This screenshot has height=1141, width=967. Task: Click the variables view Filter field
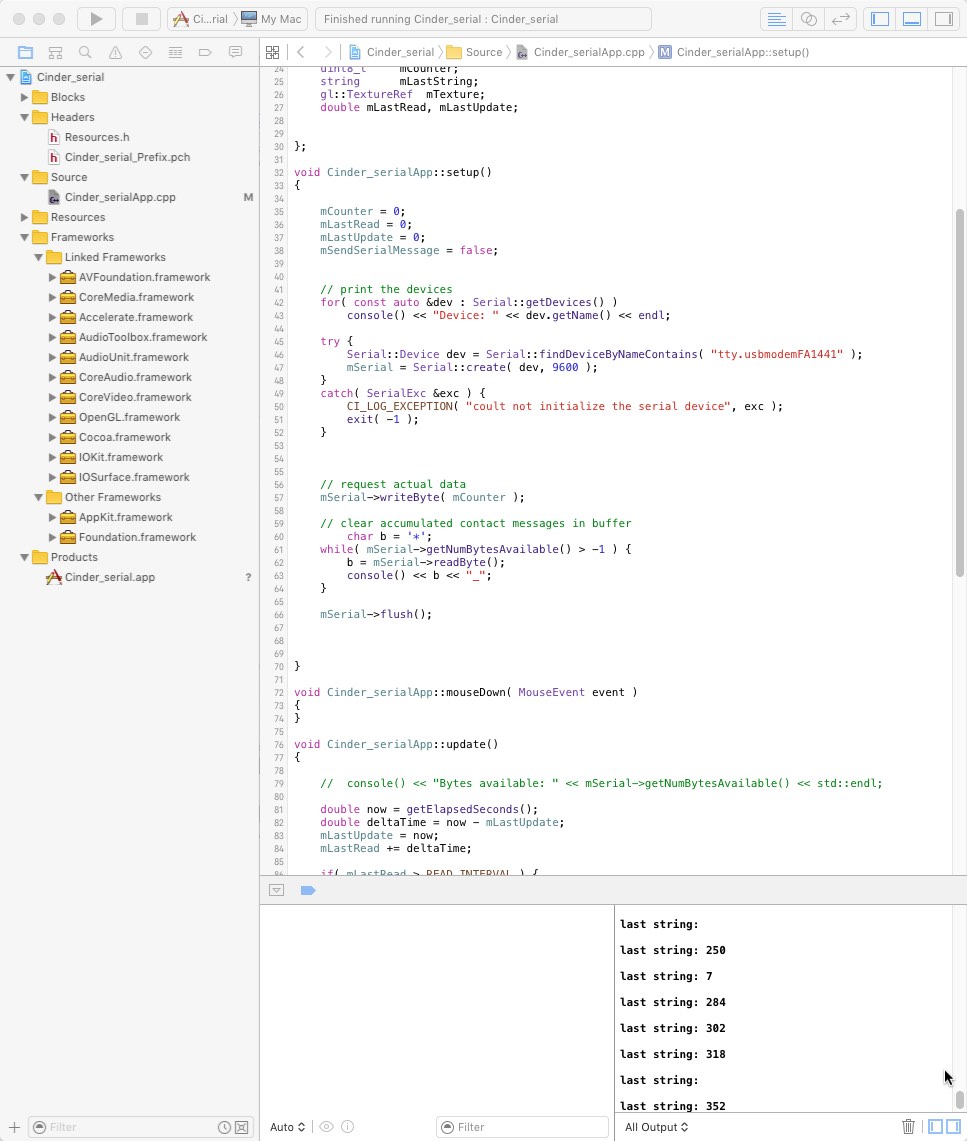522,1126
